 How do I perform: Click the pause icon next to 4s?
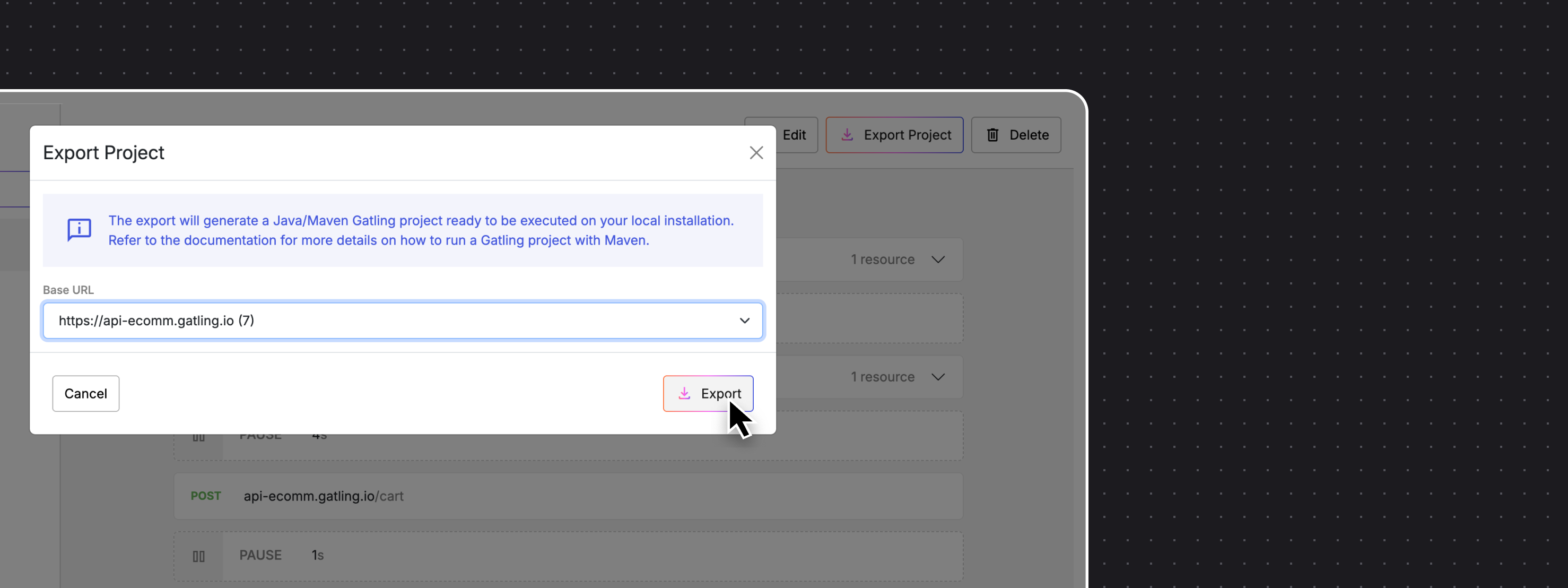pyautogui.click(x=198, y=437)
